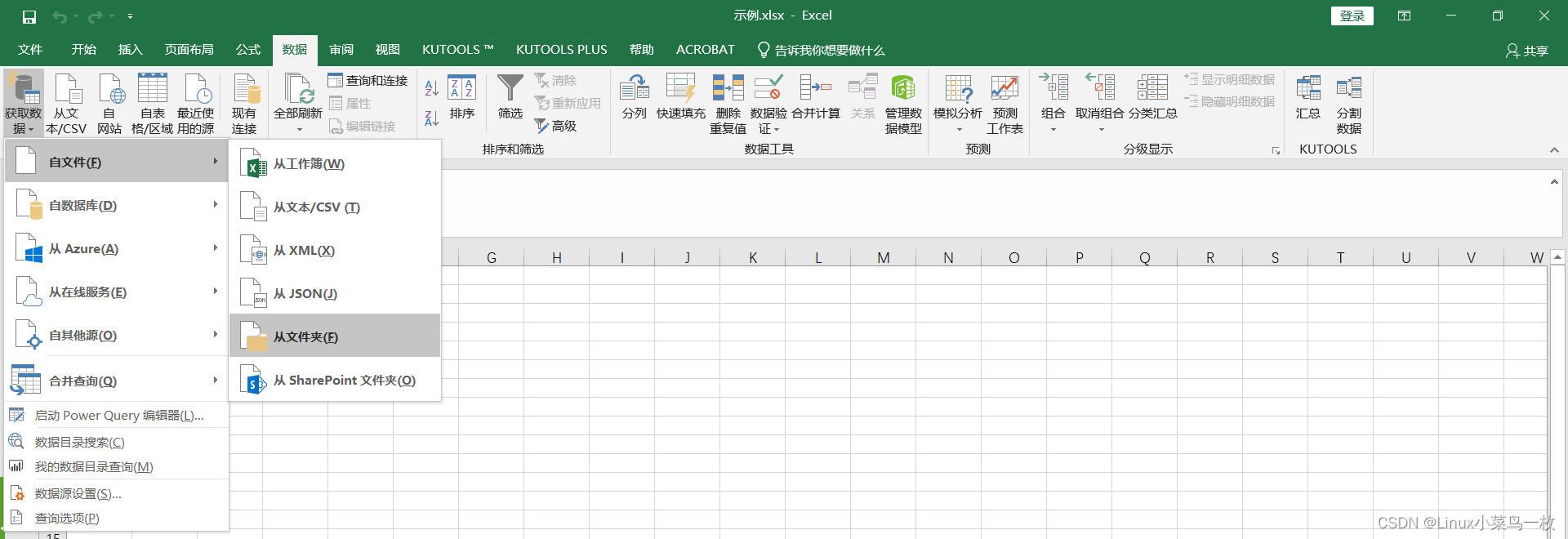Choose From XML (从 XML) menu item
Screen dimensions: 1568x539
(x=335, y=250)
